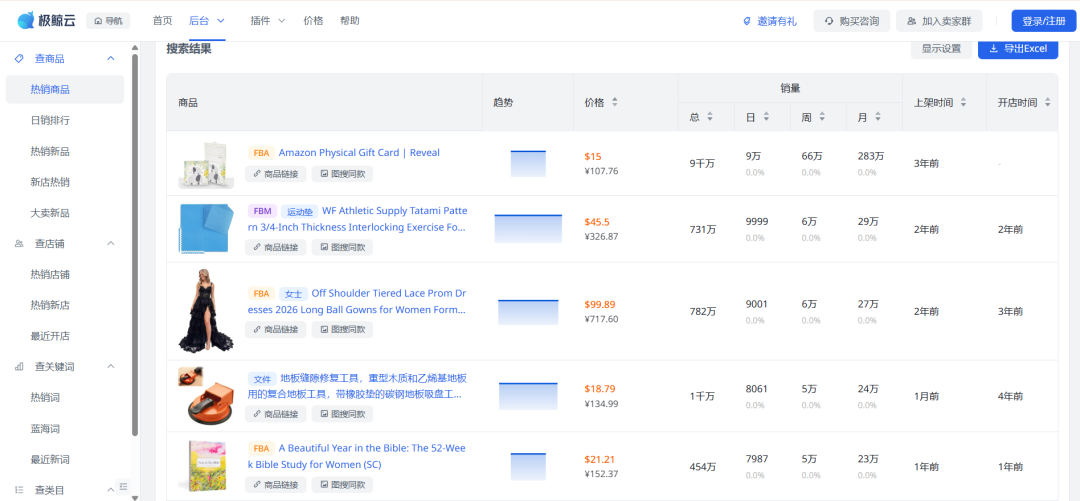
Task: Click the 极鲸云 logo
Action: point(48,21)
